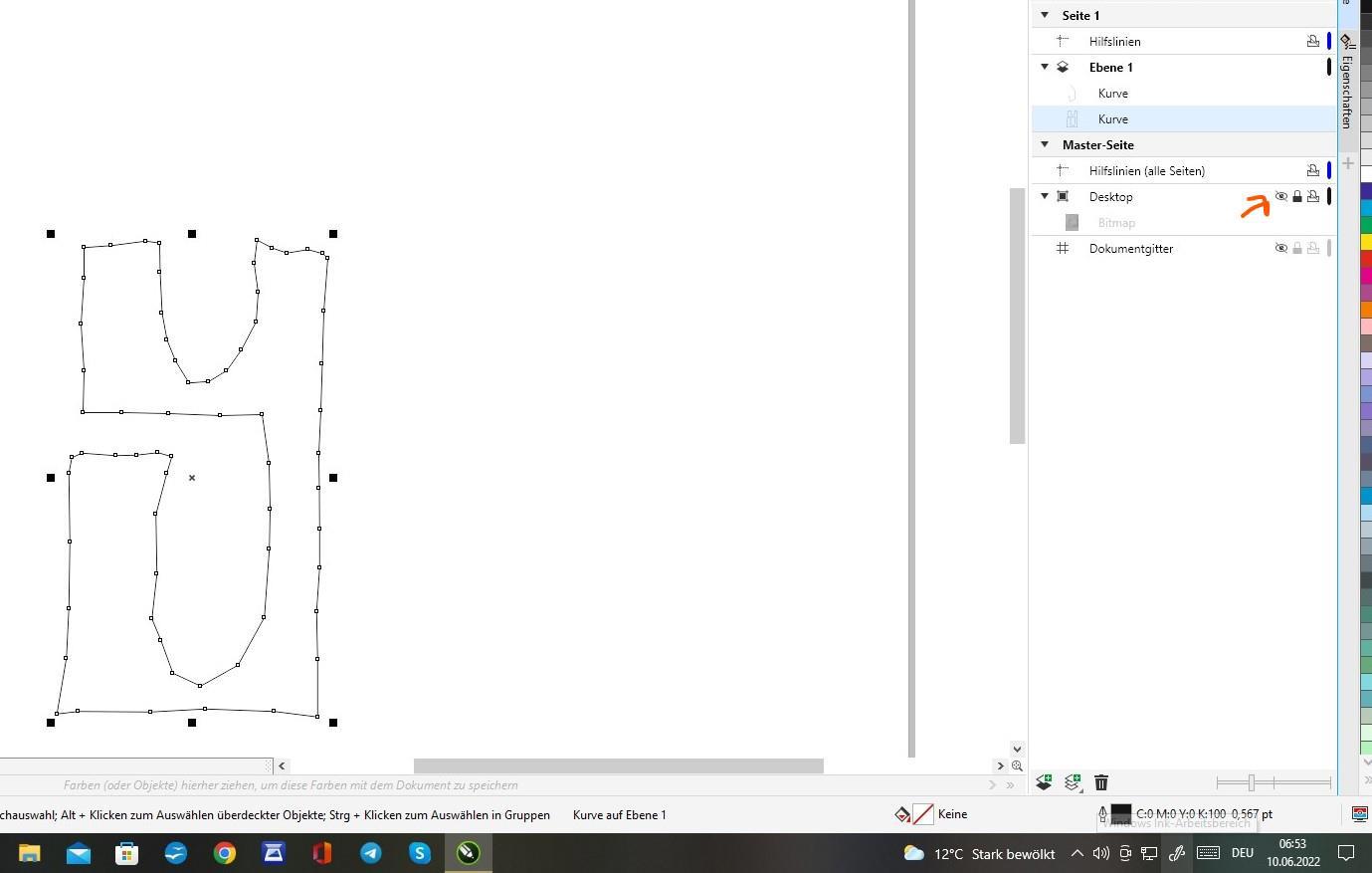Open Skype from the taskbar
The width and height of the screenshot is (1372, 873).
tap(420, 853)
